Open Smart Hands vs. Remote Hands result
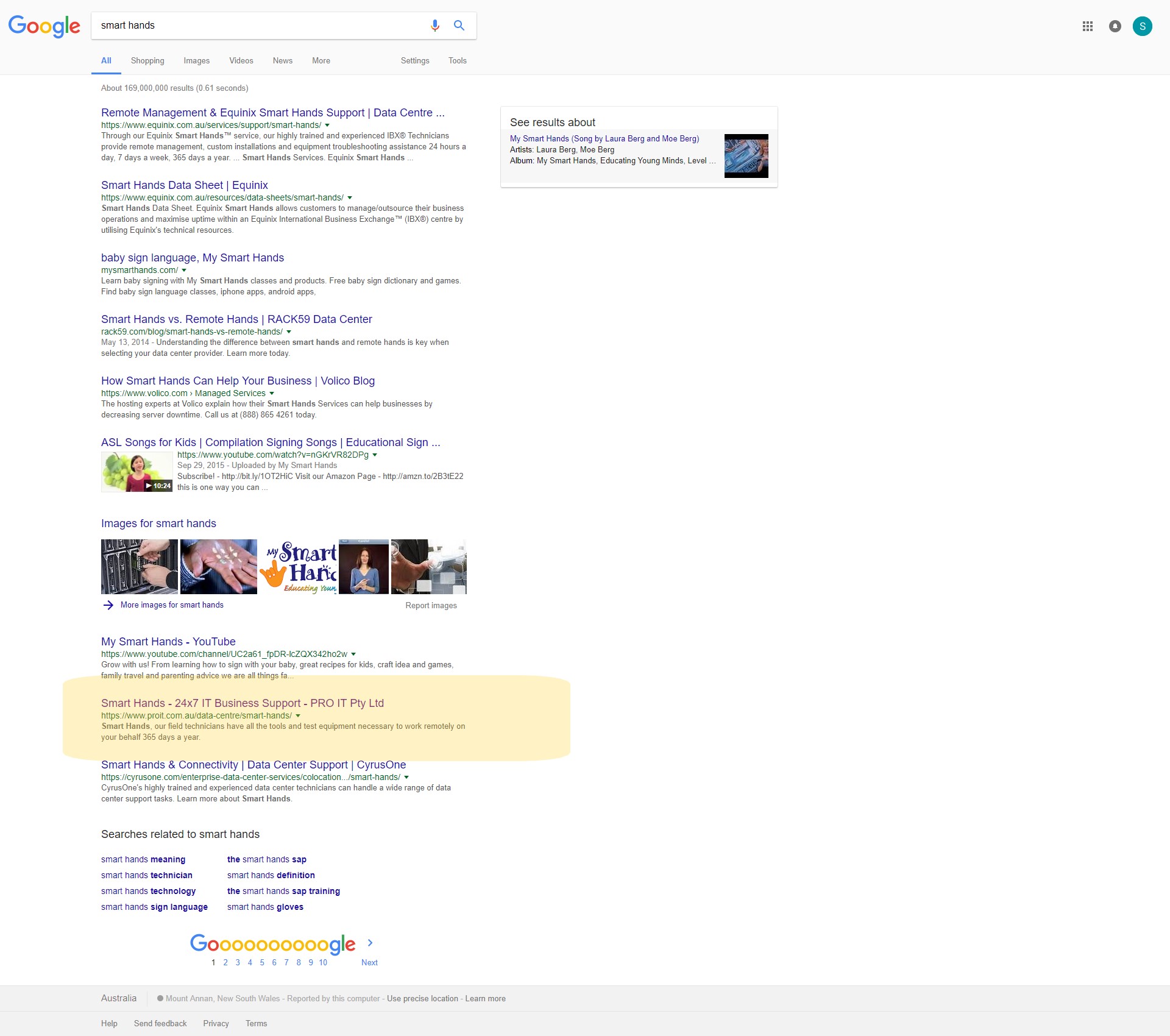 point(236,319)
